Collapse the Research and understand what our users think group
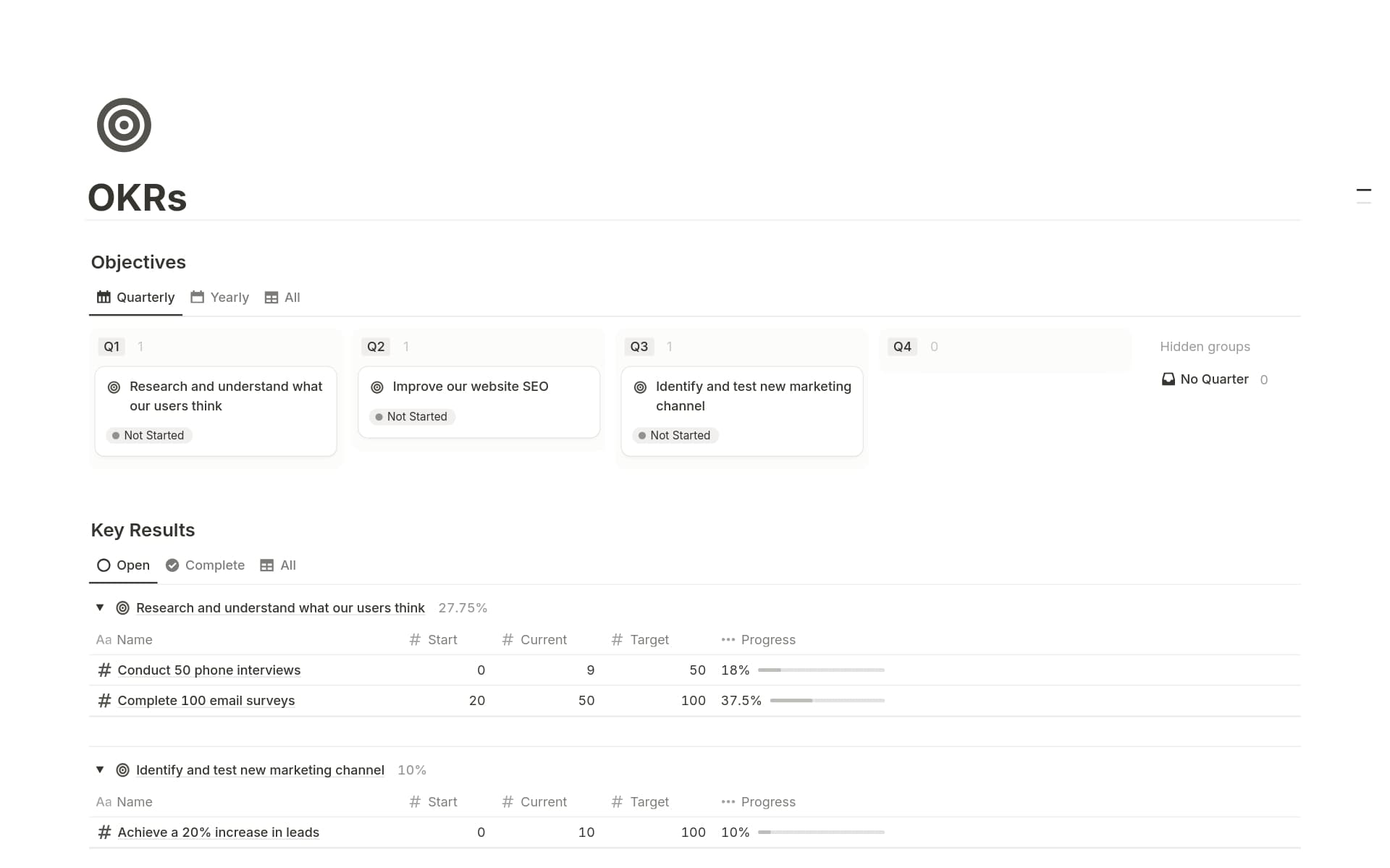The height and width of the screenshot is (868, 1390). pyautogui.click(x=100, y=608)
